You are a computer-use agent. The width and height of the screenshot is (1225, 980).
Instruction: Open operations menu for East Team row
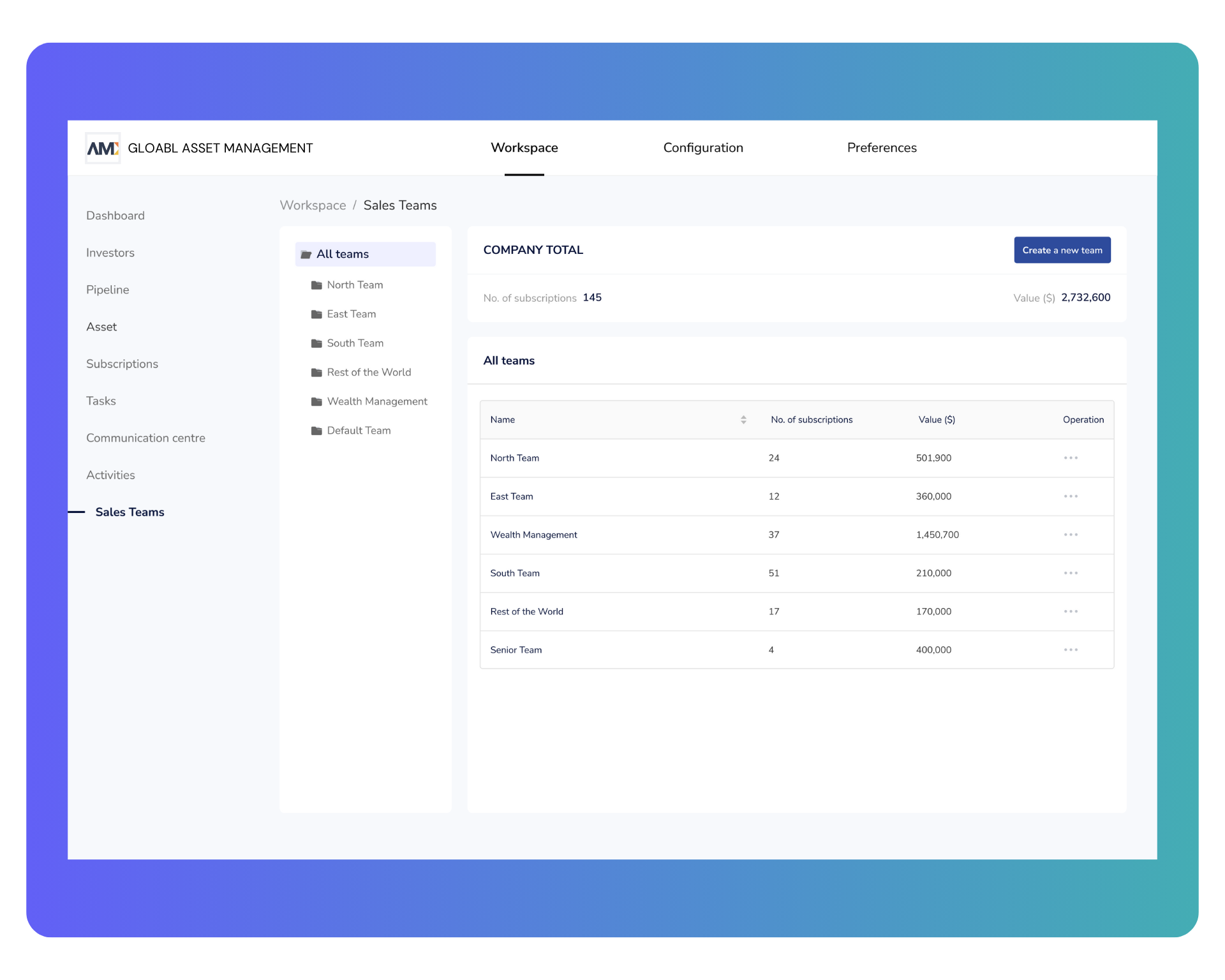[x=1071, y=496]
